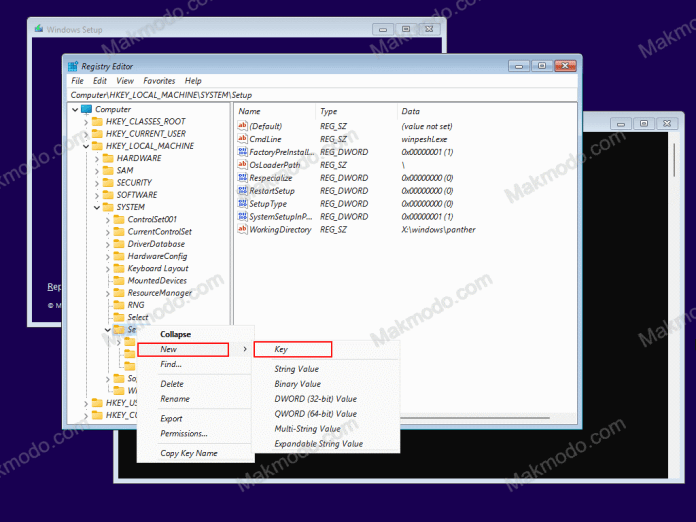Click the DriverDatabase folder icon
Image resolution: width=696 pixels, height=522 pixels.
coord(119,244)
